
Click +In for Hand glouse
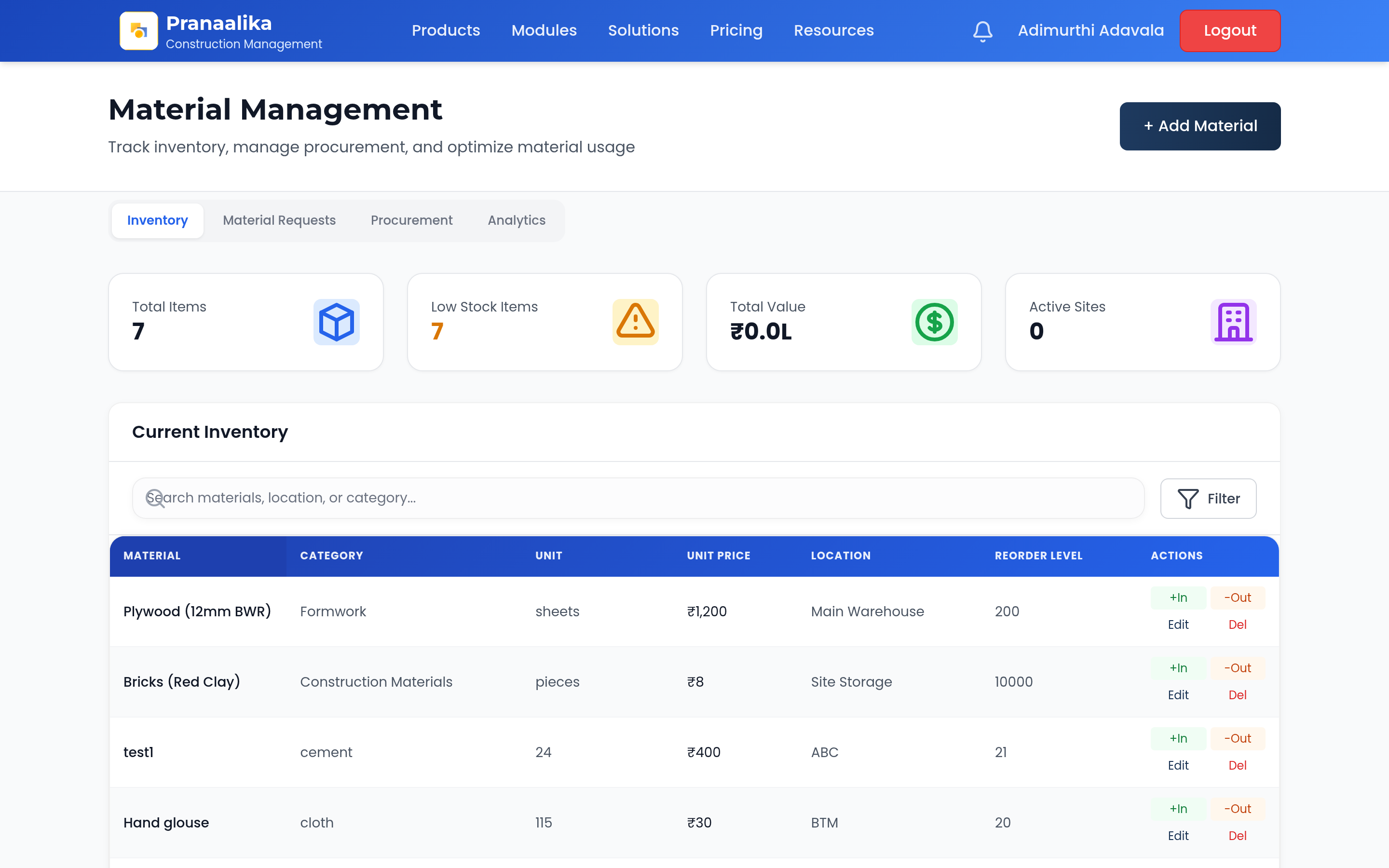point(1178,810)
